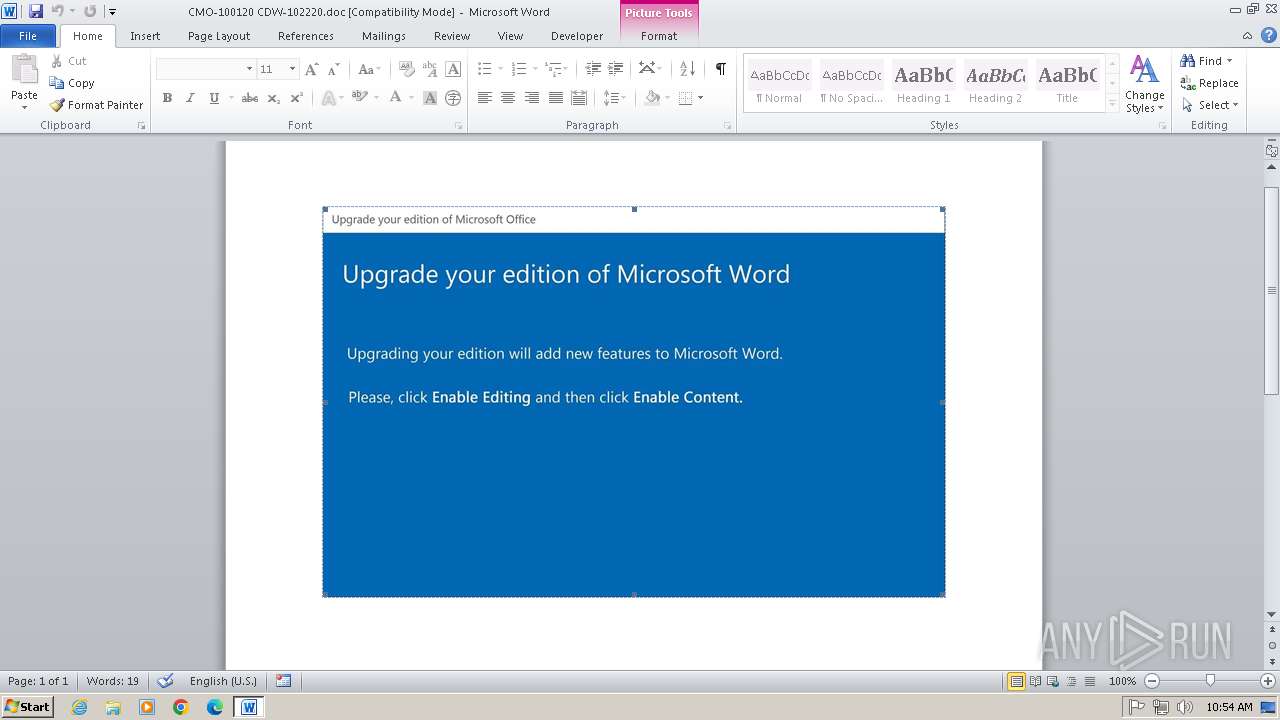Viewport: 1280px width, 720px height.
Task: Open the font name combo box
Action: click(x=205, y=69)
